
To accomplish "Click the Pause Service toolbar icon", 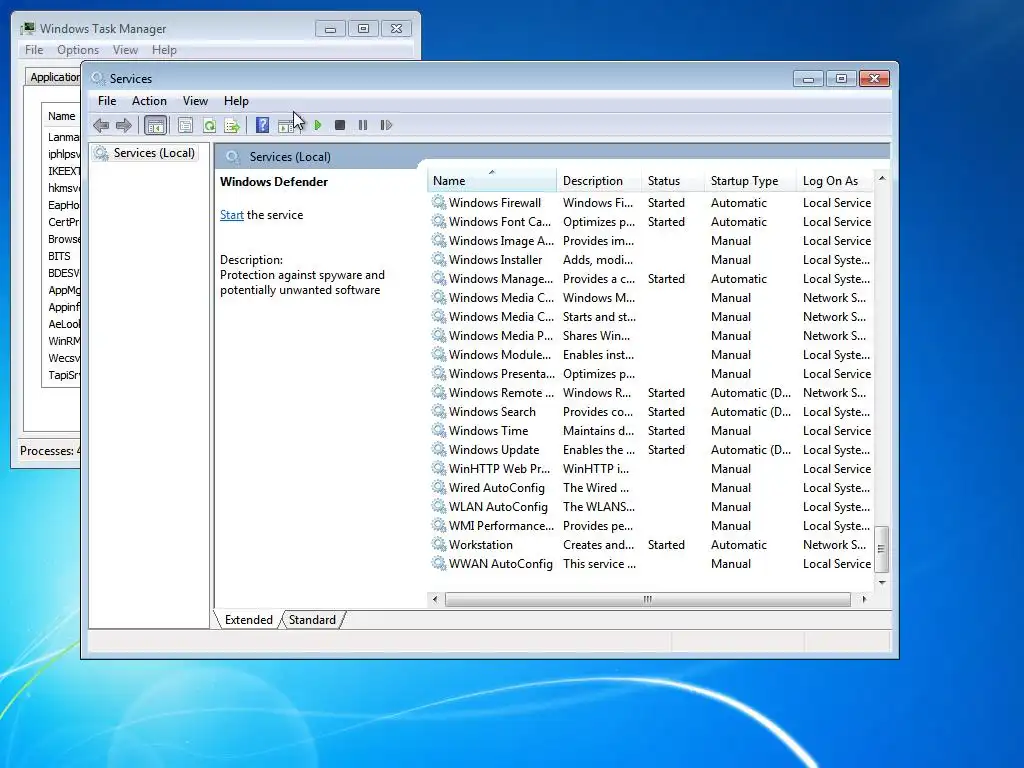I will [x=363, y=125].
